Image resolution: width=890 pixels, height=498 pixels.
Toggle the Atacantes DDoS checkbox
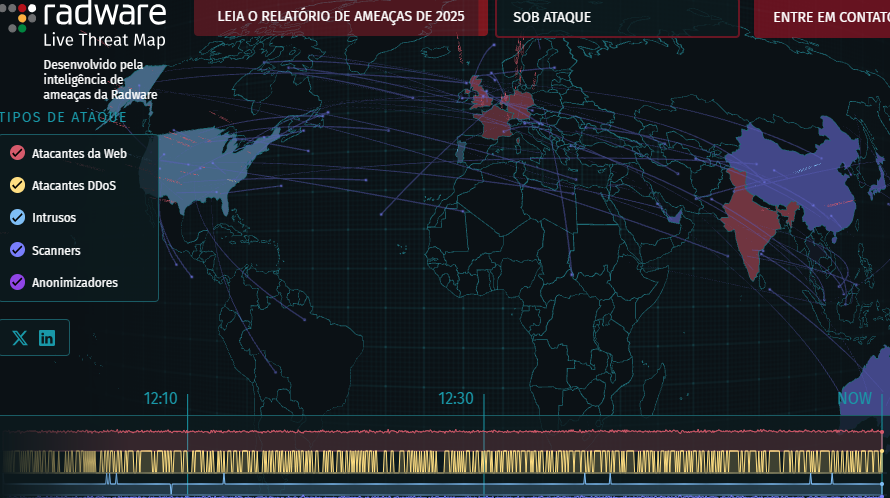click(18, 185)
